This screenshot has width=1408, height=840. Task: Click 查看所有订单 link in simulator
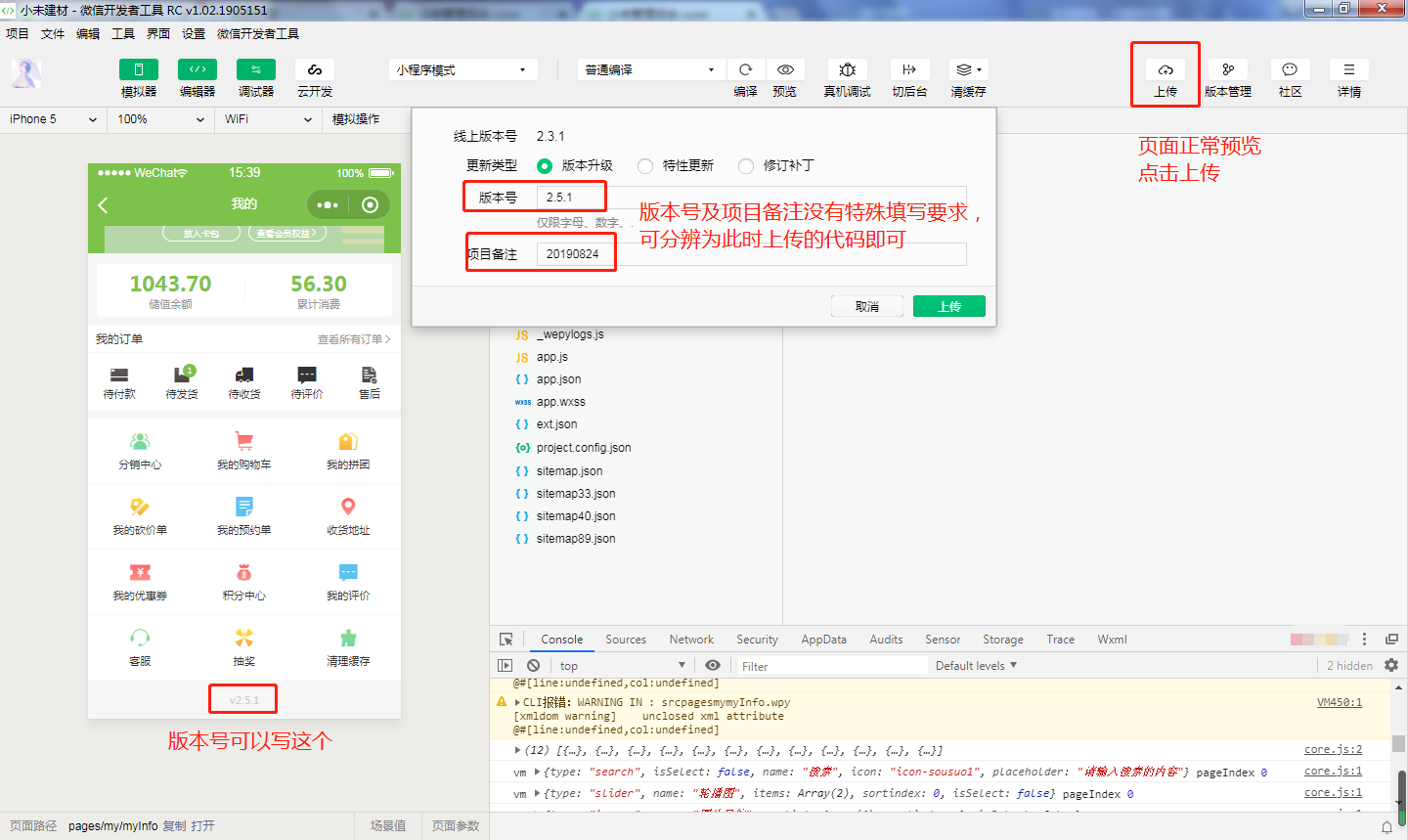(x=354, y=339)
